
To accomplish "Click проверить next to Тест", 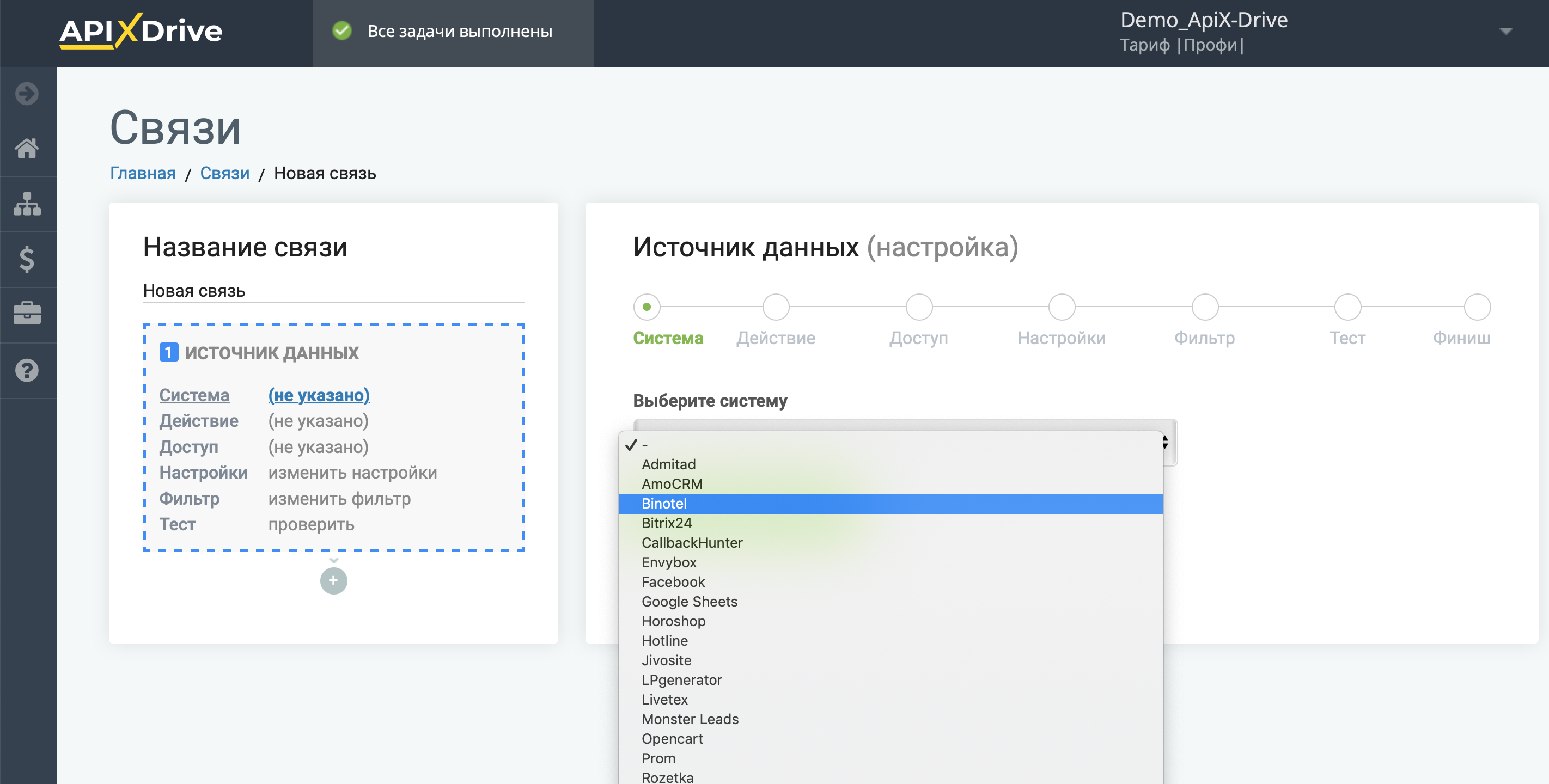I will click(311, 524).
